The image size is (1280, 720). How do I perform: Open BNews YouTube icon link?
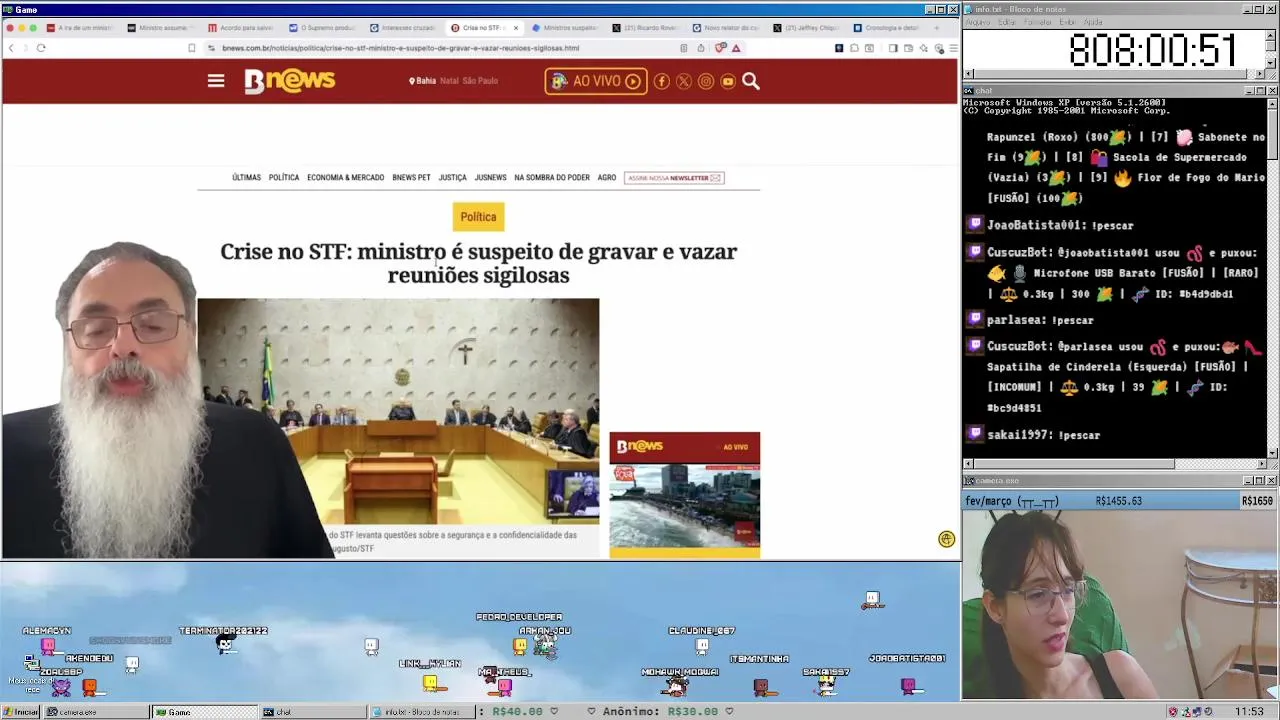728,81
